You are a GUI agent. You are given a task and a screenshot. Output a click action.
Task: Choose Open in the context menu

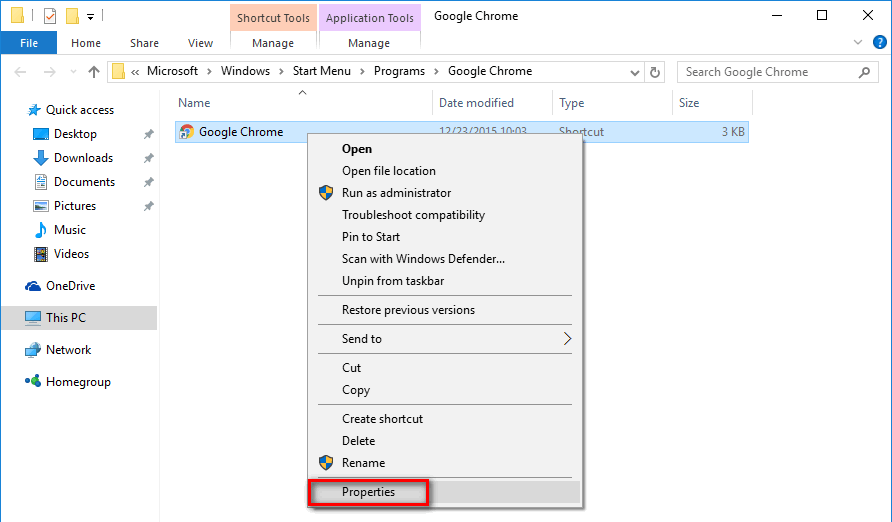445,149
